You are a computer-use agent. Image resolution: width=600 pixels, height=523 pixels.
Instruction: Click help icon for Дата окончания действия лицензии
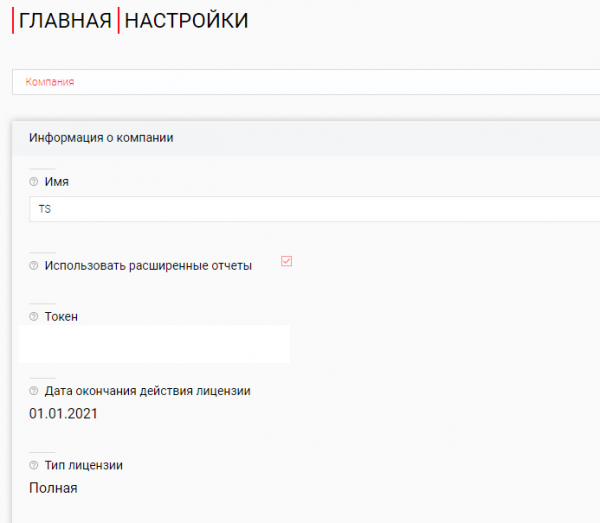pos(33,391)
